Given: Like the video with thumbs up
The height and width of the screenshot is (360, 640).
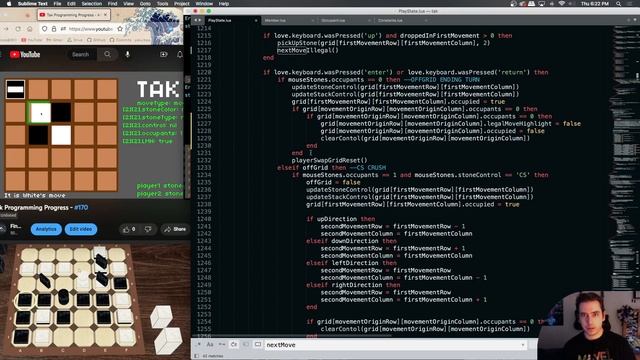Looking at the screenshot, I should 129,229.
